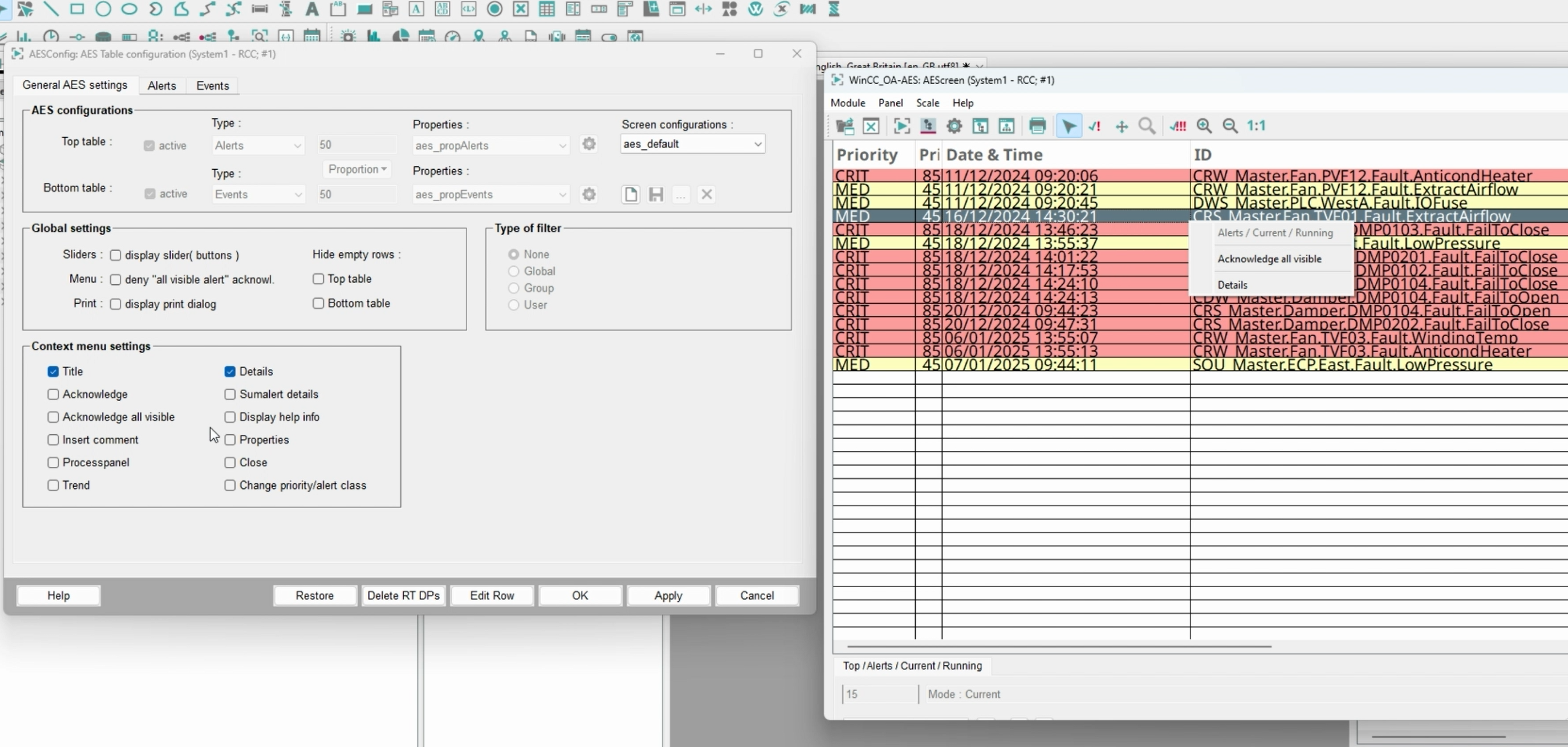
Task: Click the 1:1 original size icon
Action: [x=1256, y=126]
